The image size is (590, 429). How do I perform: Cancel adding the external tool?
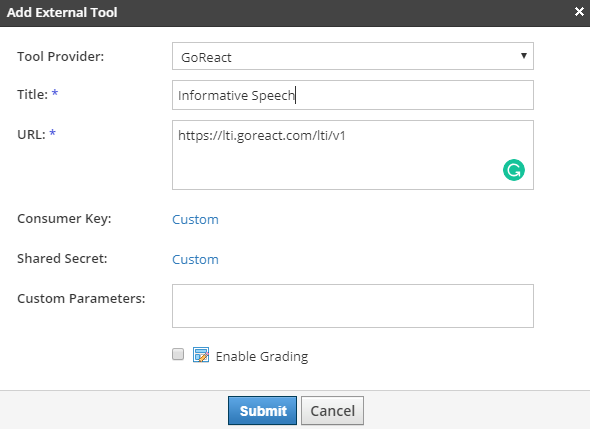[332, 411]
